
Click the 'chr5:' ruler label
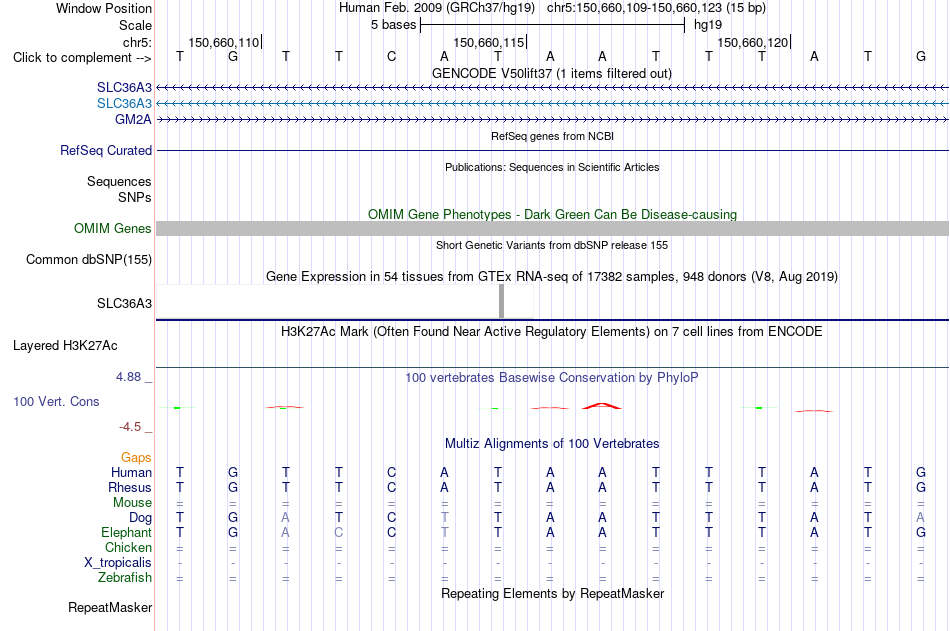pos(137,42)
